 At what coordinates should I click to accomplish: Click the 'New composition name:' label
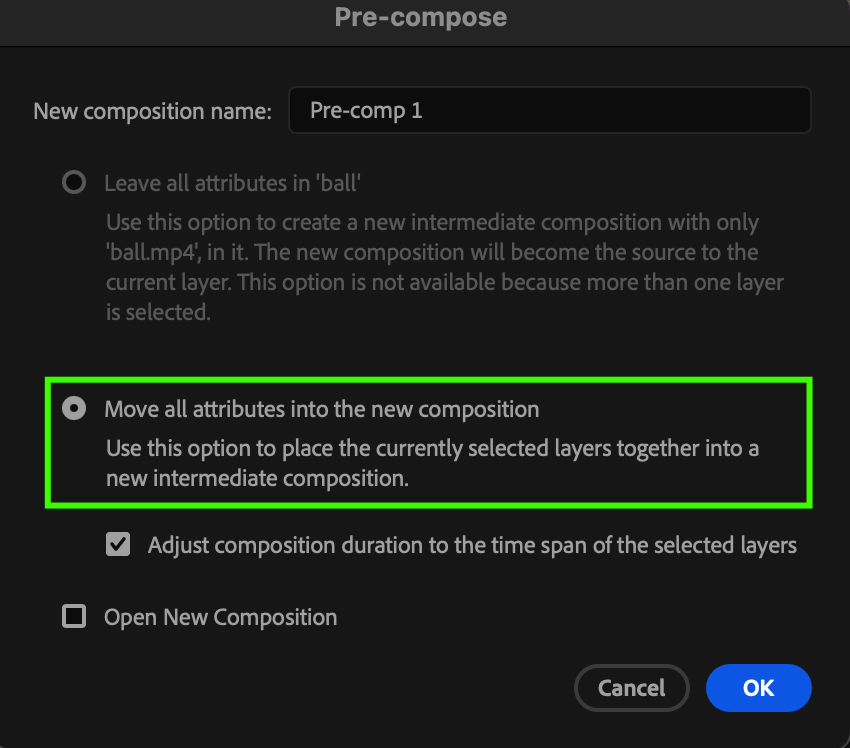(x=153, y=111)
